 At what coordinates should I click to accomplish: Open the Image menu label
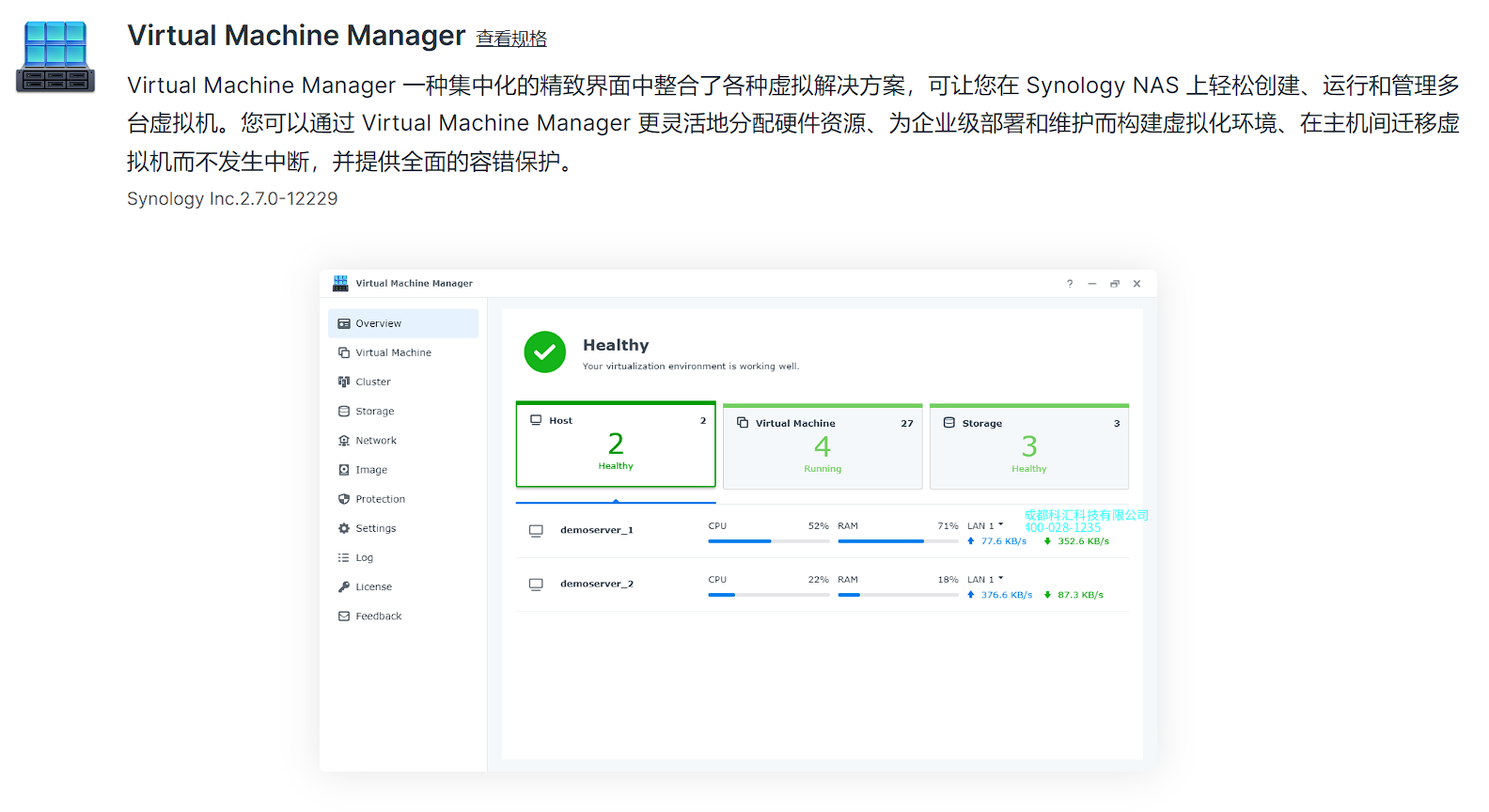[371, 470]
